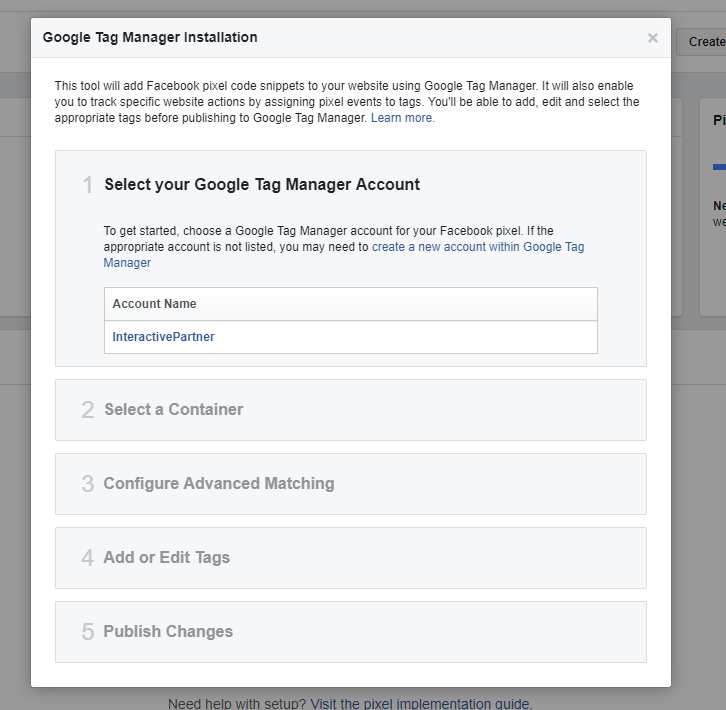Close the Google Tag Manager Installation dialog
Viewport: 726px width, 710px height.
click(x=652, y=38)
